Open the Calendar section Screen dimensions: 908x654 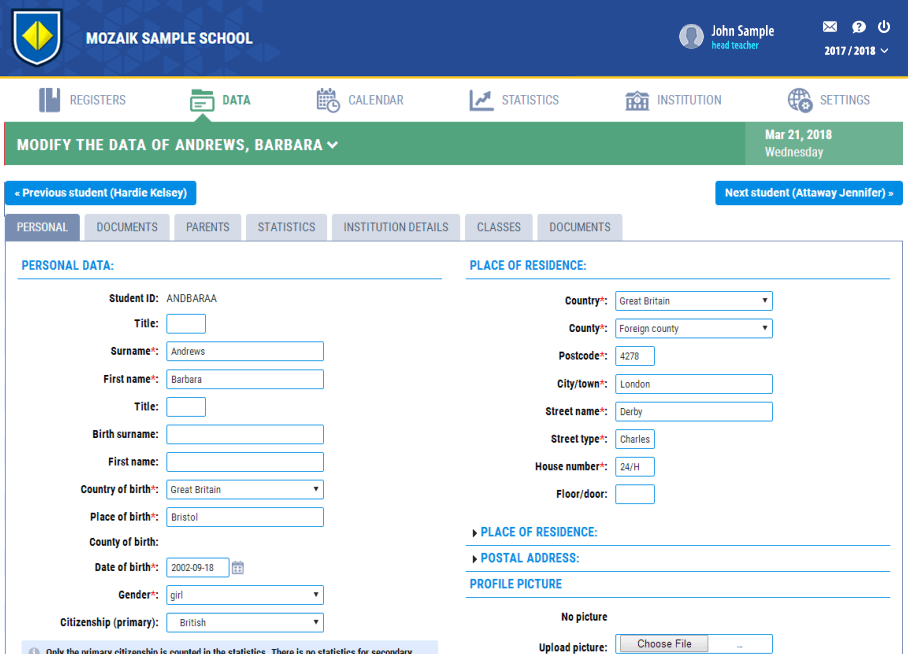coord(360,100)
